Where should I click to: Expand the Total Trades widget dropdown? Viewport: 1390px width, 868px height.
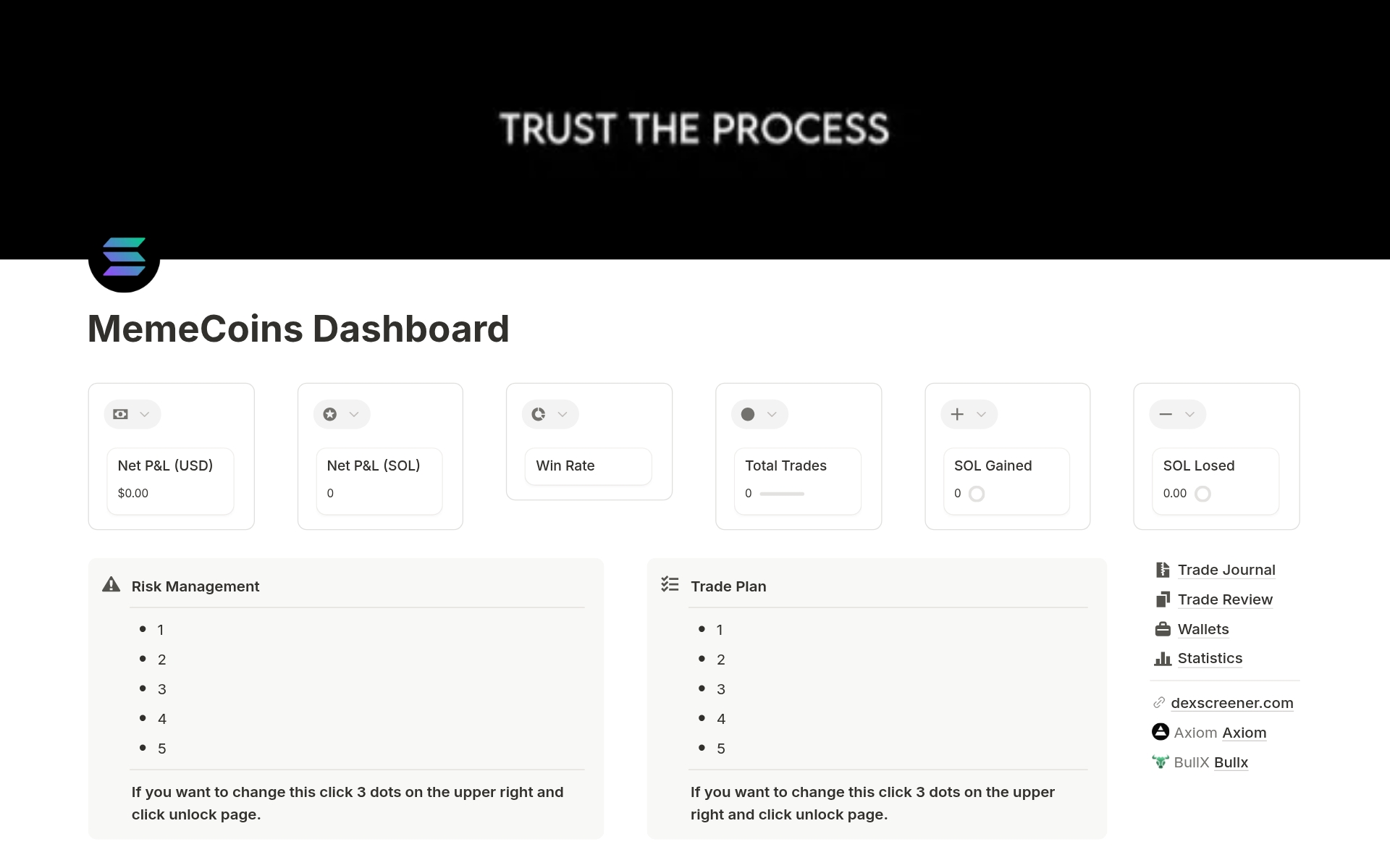[772, 414]
